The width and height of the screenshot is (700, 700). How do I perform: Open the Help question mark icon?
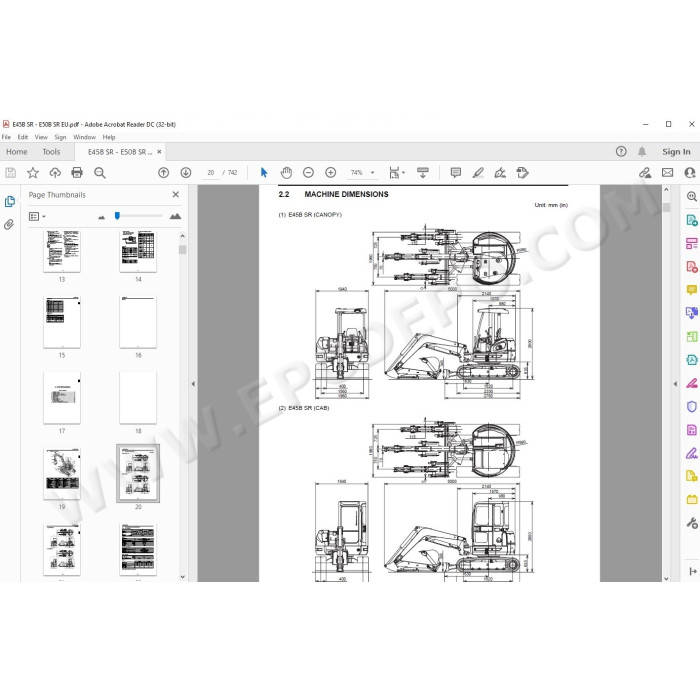tap(621, 151)
